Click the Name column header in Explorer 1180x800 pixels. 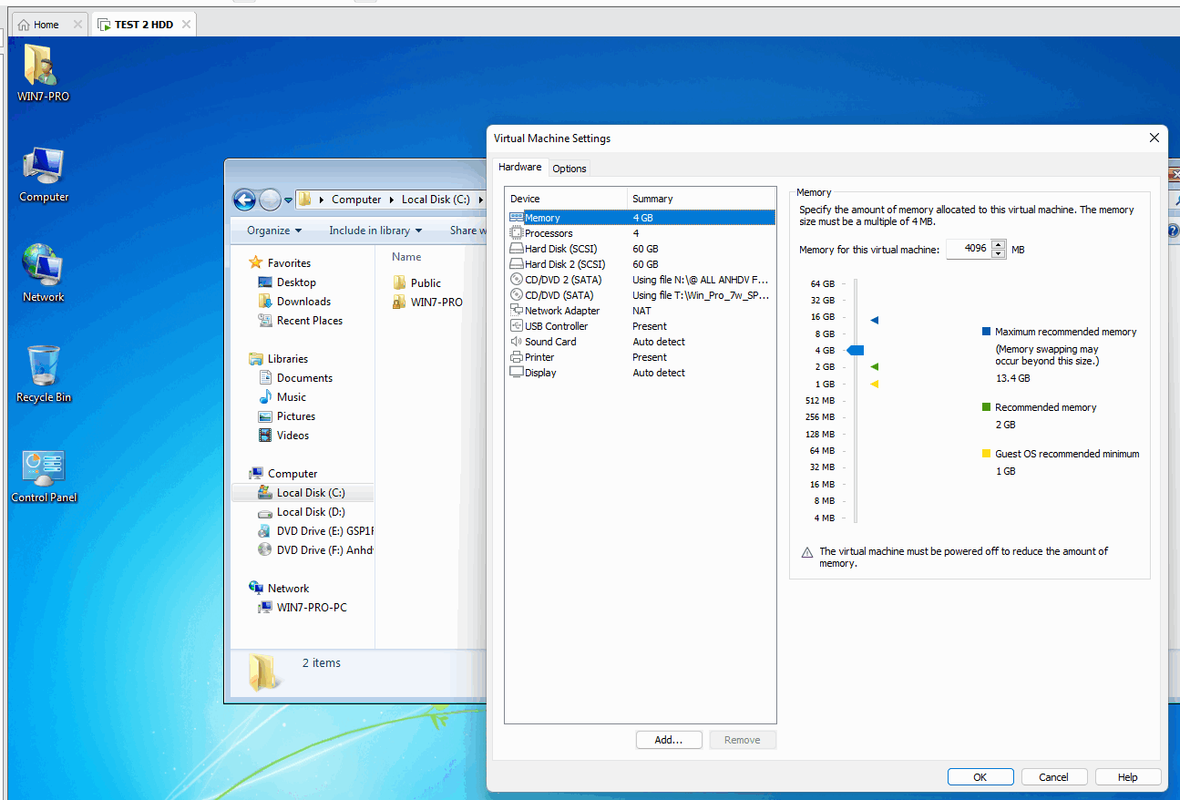pyautogui.click(x=406, y=257)
